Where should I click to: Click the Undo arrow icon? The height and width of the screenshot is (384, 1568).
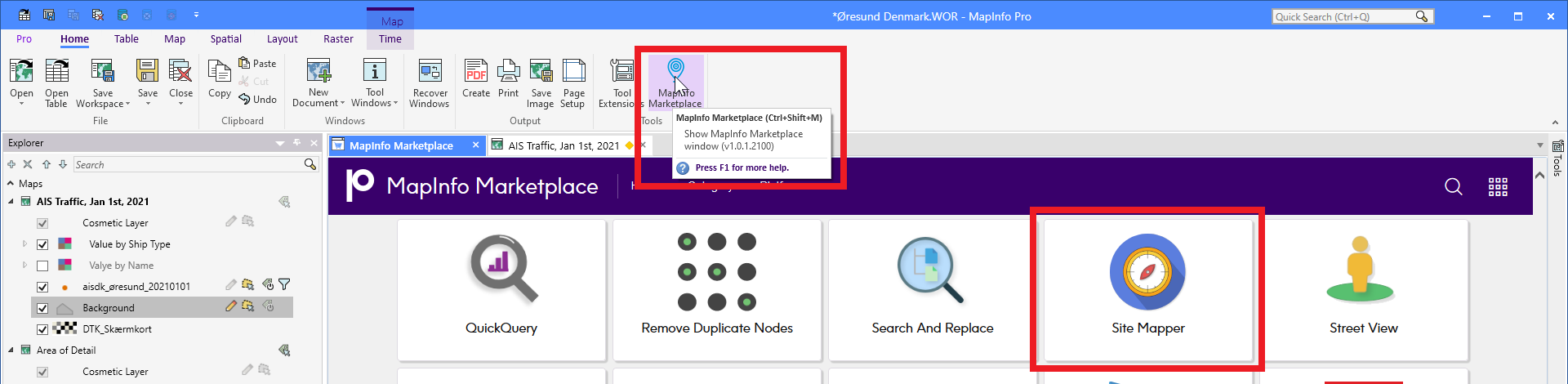pos(244,99)
